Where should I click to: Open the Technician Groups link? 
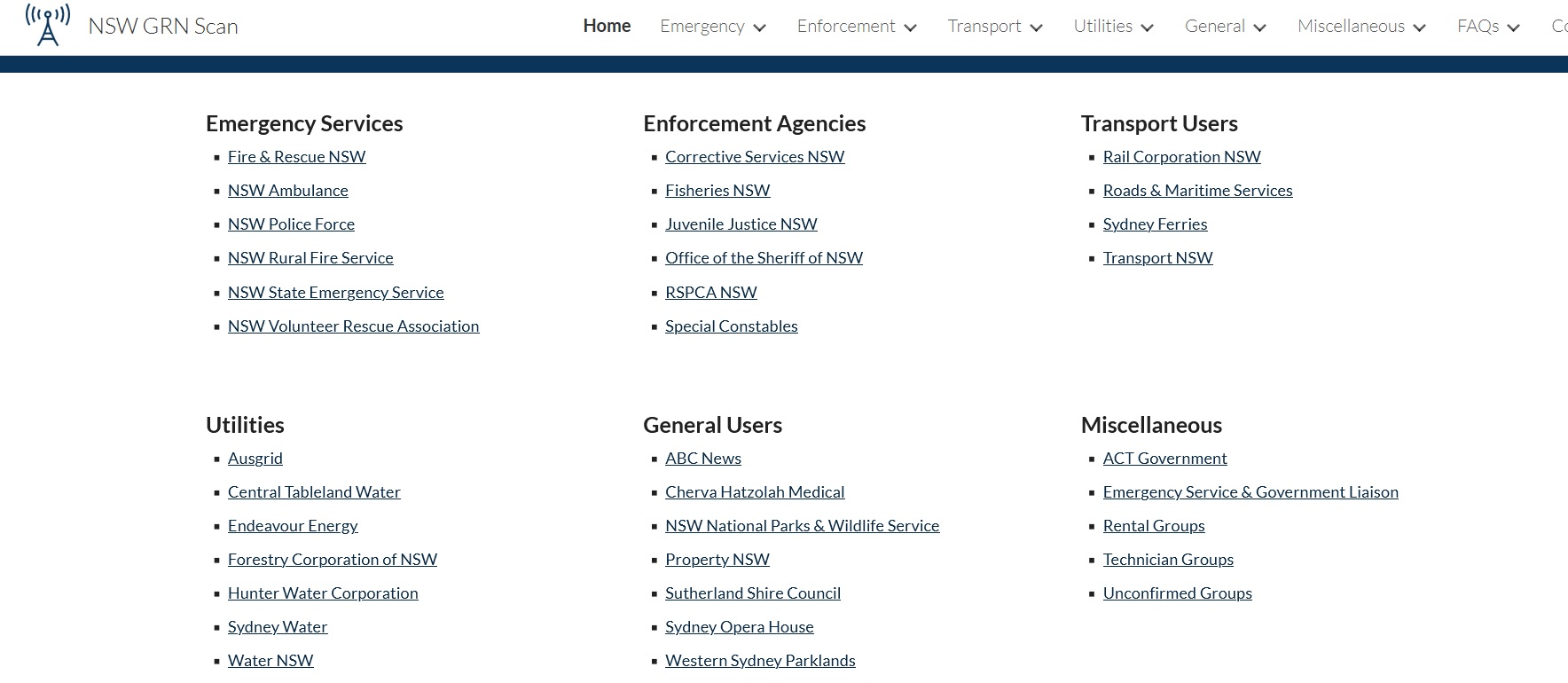[x=1168, y=560]
